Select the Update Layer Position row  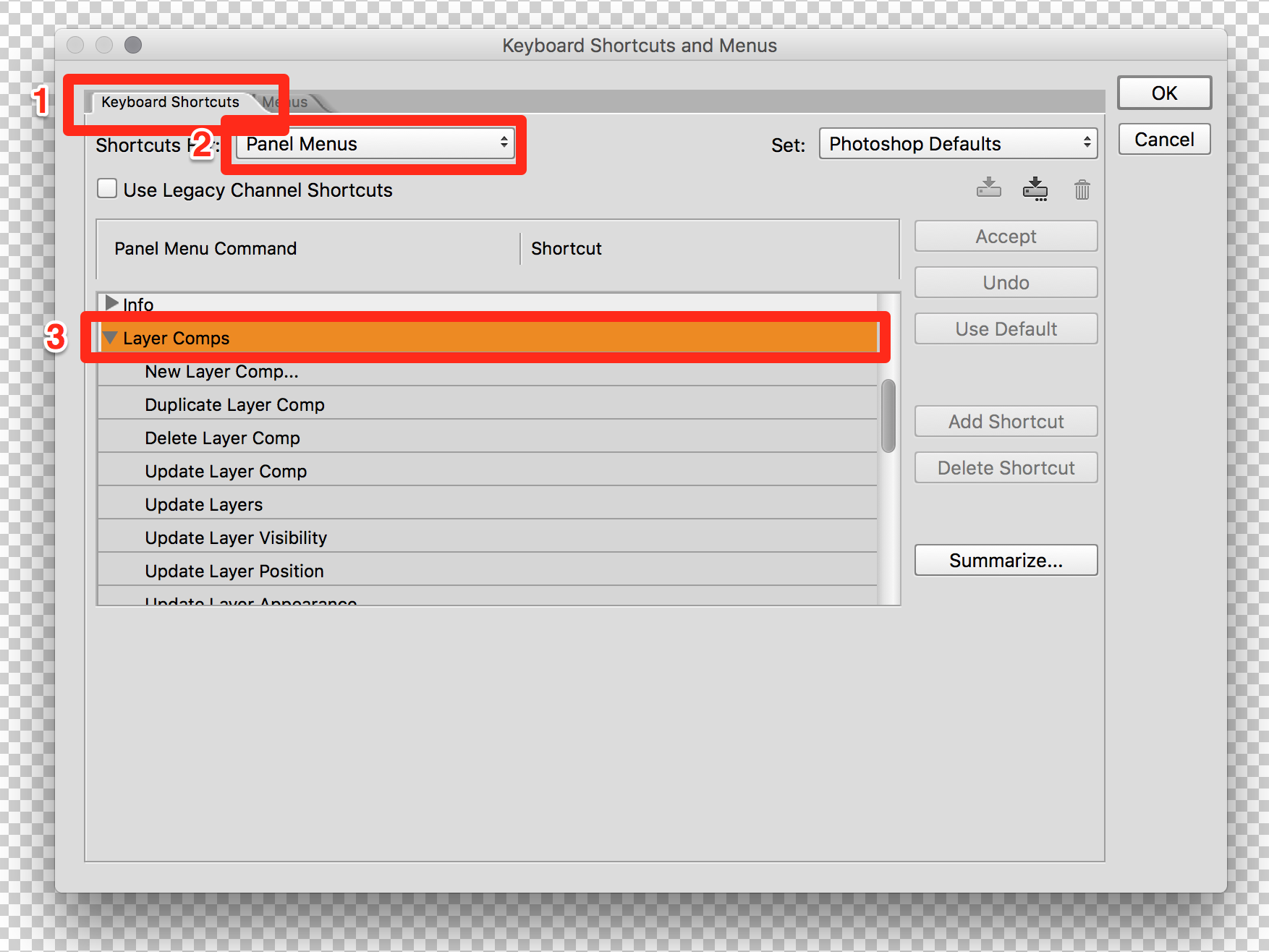tap(234, 571)
